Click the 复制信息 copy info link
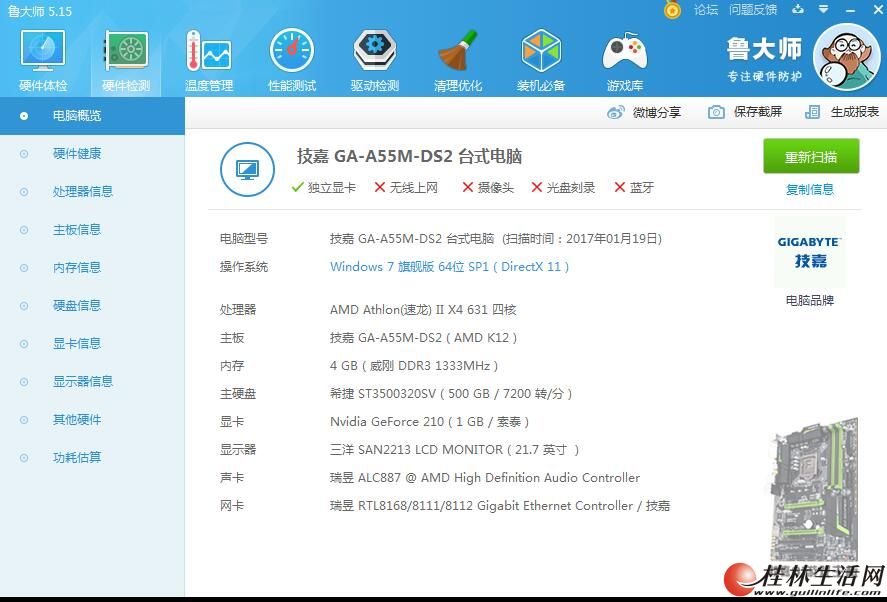The height and width of the screenshot is (602, 887). tap(810, 190)
